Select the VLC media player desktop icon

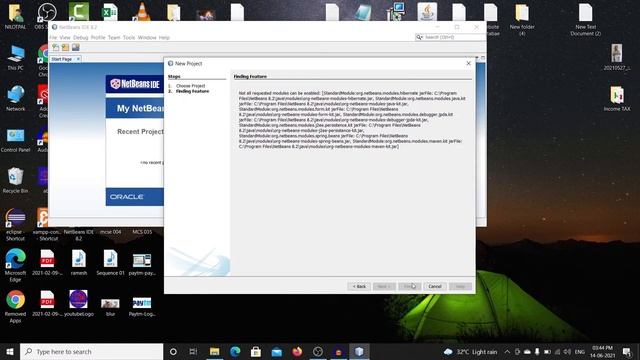click(x=142, y=11)
